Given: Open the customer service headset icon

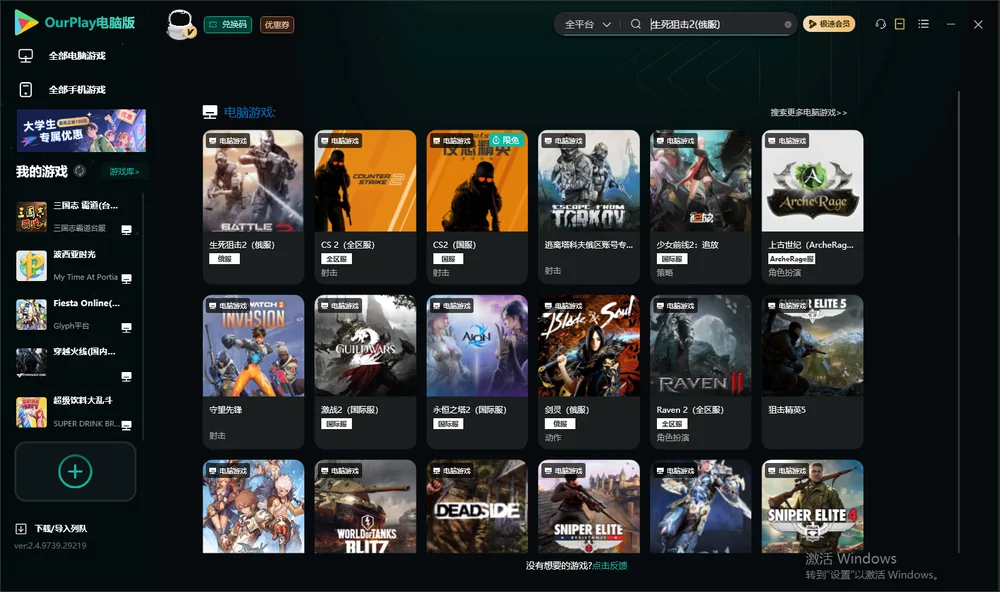Looking at the screenshot, I should [x=881, y=24].
